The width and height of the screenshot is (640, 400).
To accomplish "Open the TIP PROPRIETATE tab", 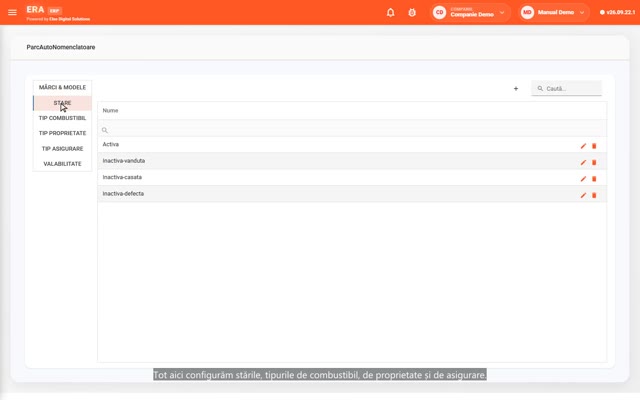I will [62, 133].
